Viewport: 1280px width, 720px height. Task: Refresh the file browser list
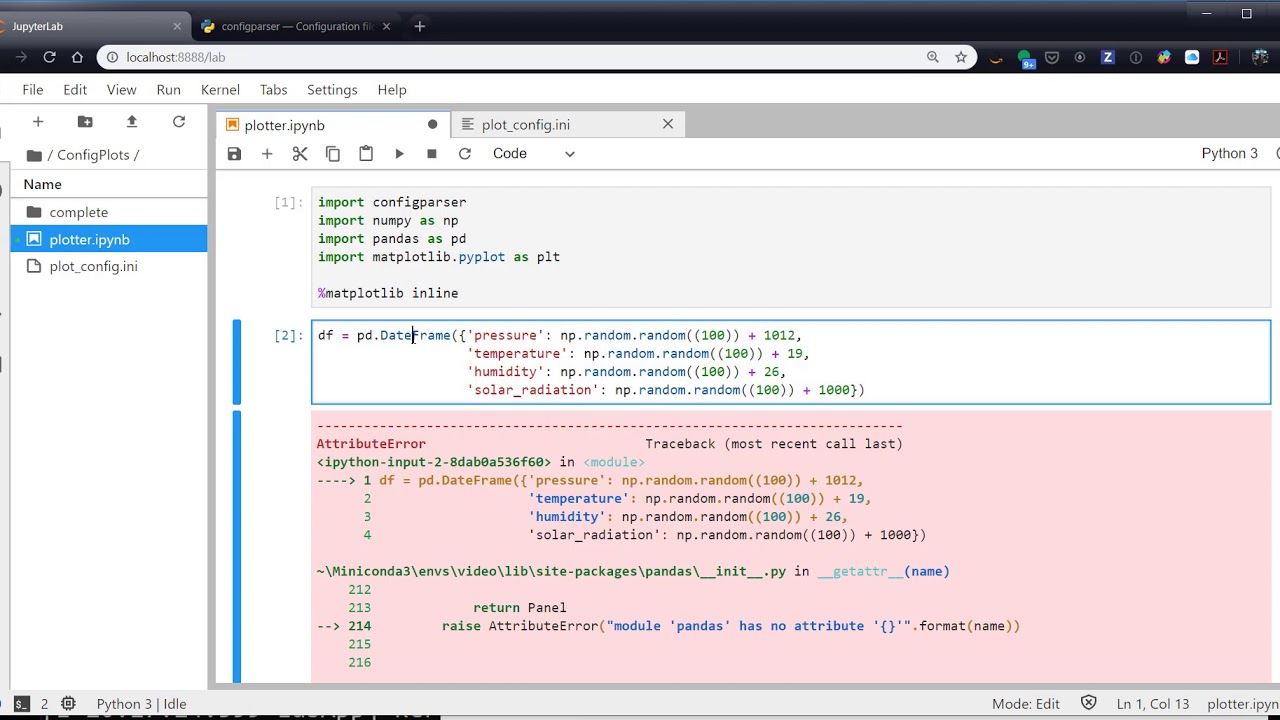[x=179, y=122]
